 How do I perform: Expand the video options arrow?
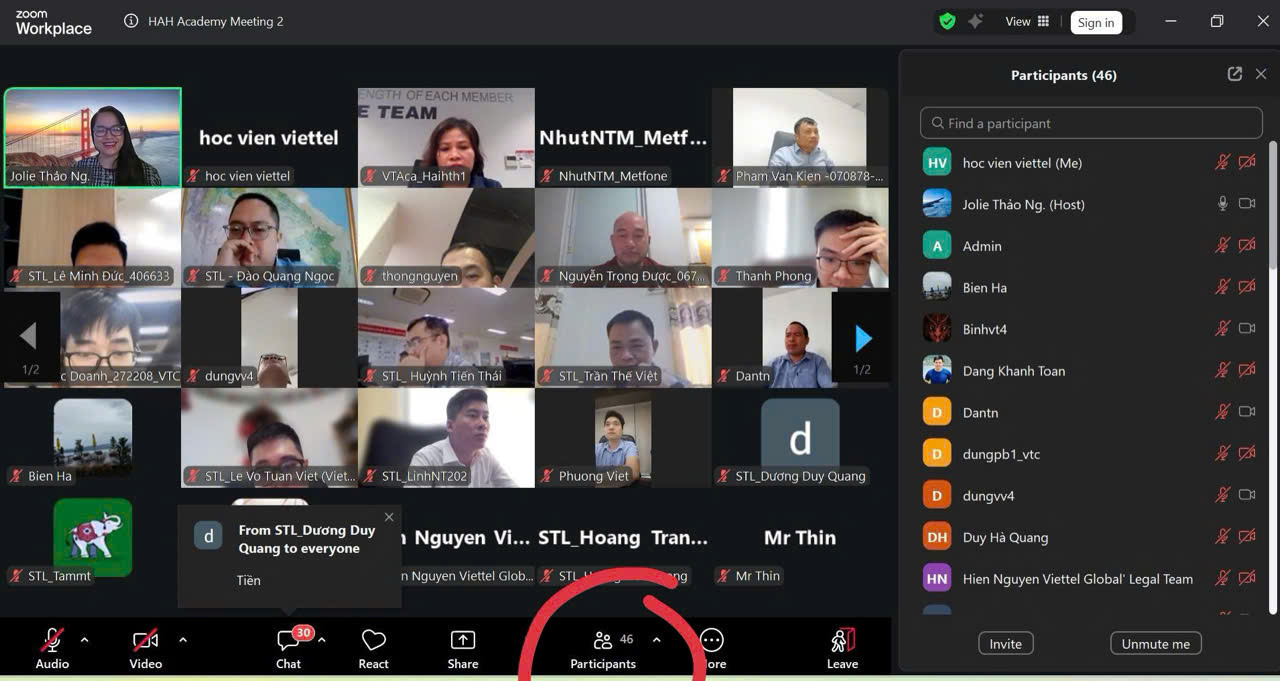(182, 639)
